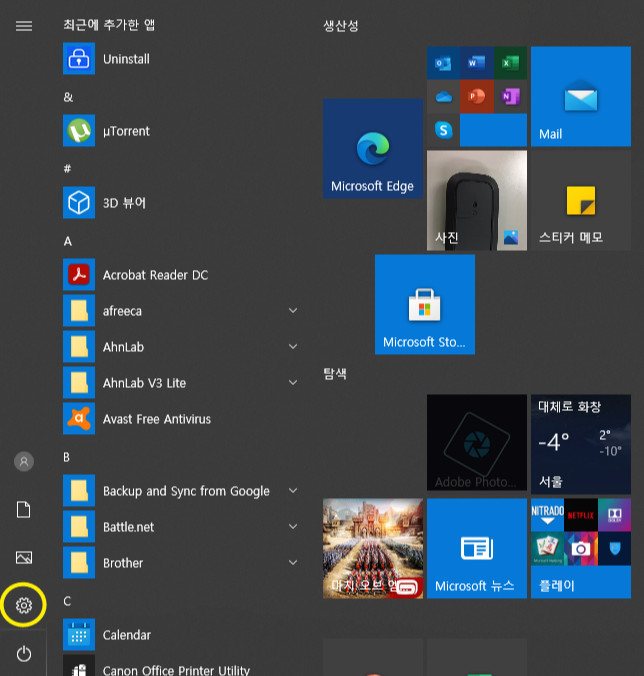
Task: Open Pictures from the sidebar
Action: (24, 557)
